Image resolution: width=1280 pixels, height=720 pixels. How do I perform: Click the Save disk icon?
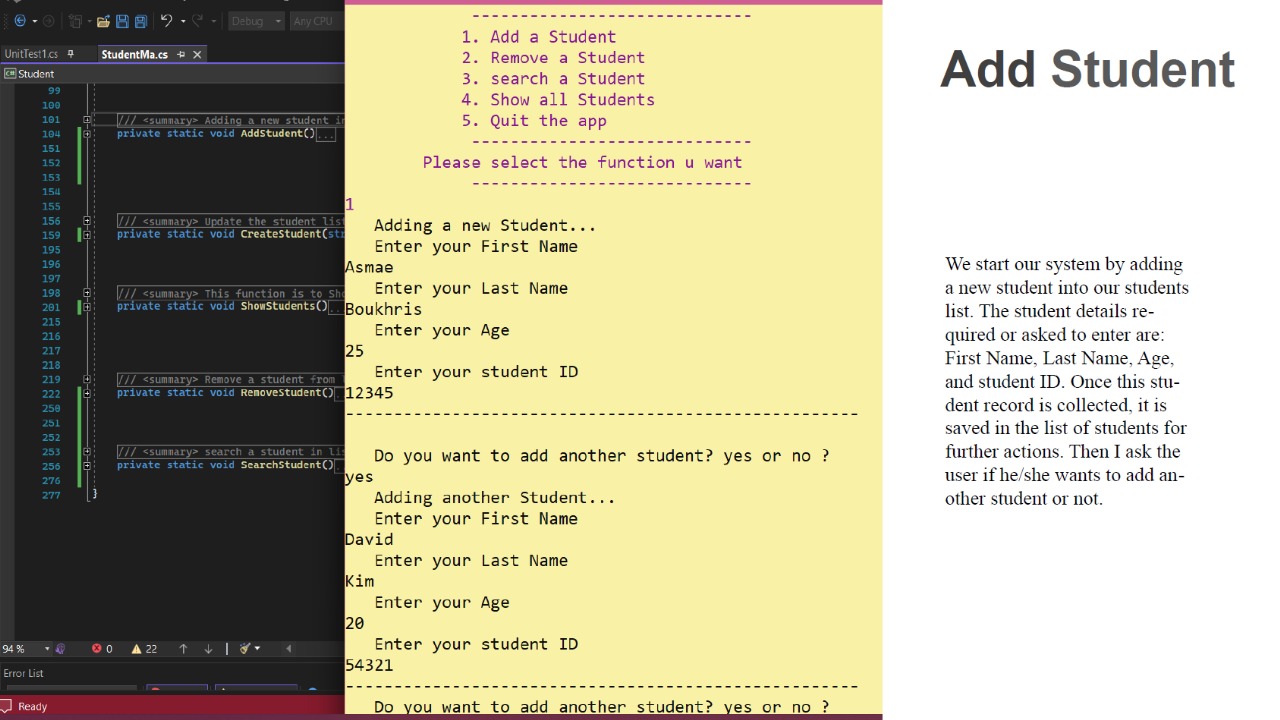pyautogui.click(x=122, y=21)
